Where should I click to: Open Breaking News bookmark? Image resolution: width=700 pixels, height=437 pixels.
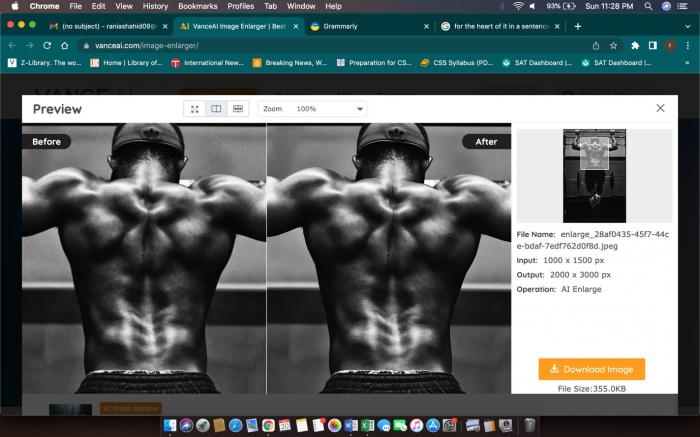[290, 63]
